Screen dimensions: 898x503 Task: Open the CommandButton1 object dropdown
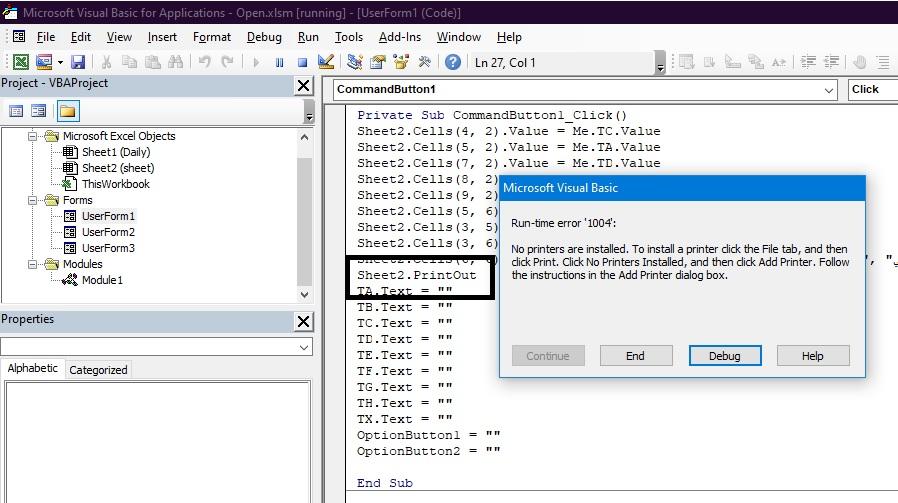point(829,90)
